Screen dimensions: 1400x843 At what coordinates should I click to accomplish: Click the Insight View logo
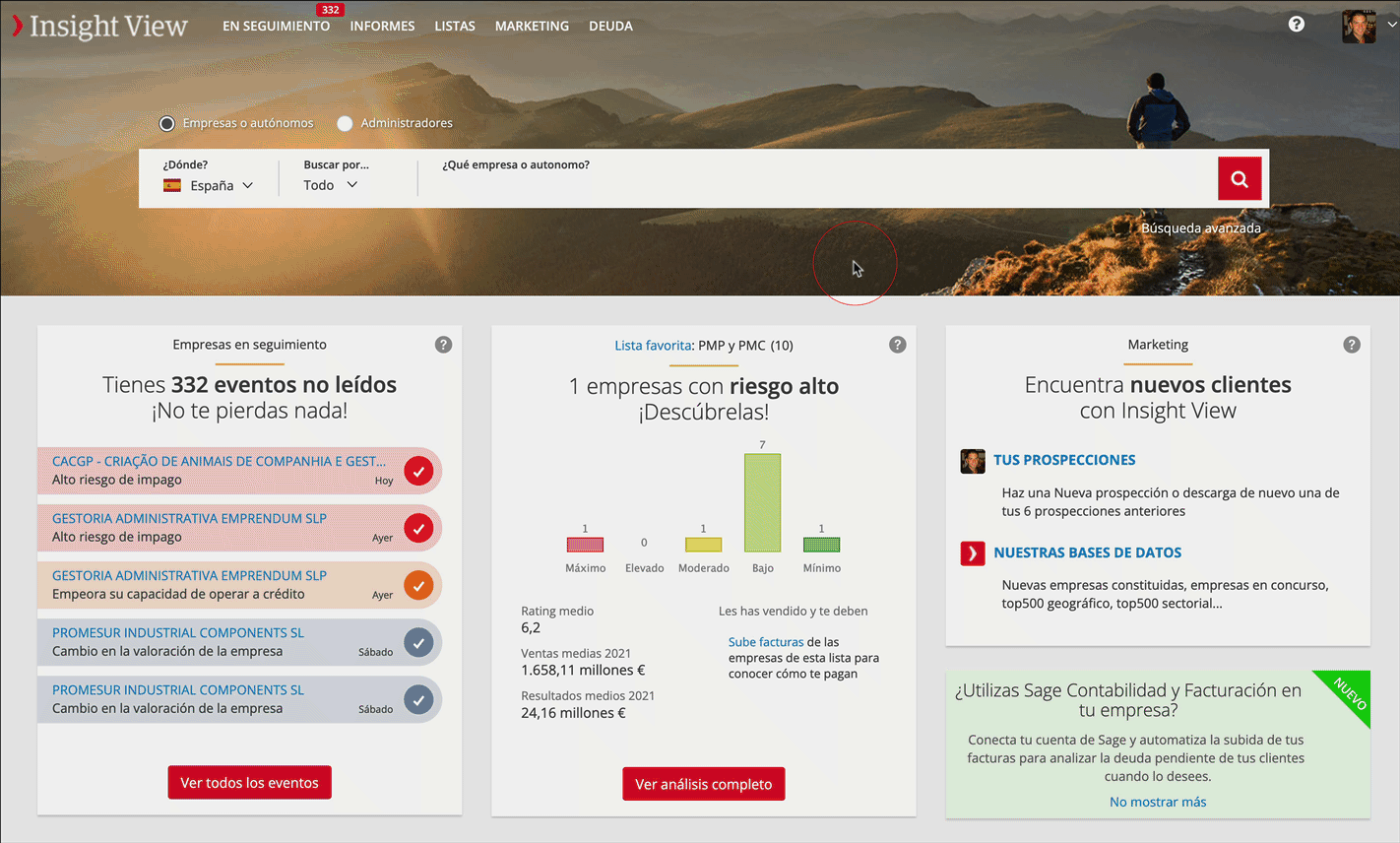(99, 26)
